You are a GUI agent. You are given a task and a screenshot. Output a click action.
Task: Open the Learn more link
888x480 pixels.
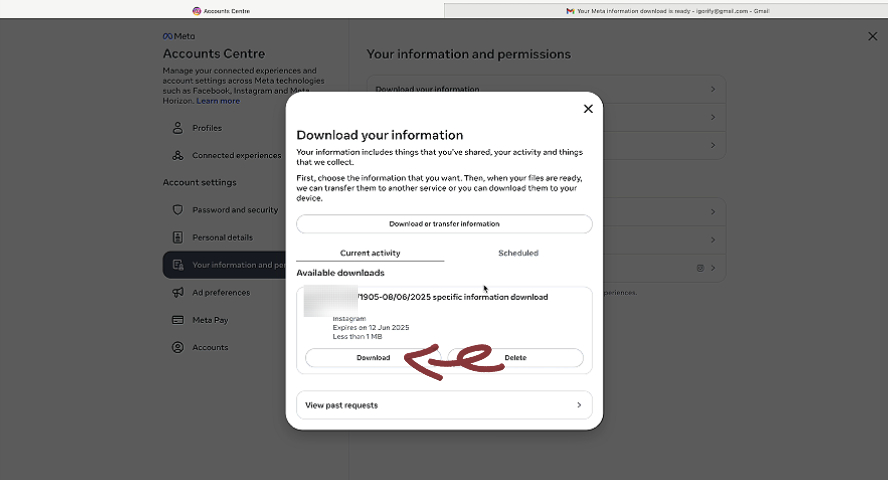pyautogui.click(x=218, y=101)
